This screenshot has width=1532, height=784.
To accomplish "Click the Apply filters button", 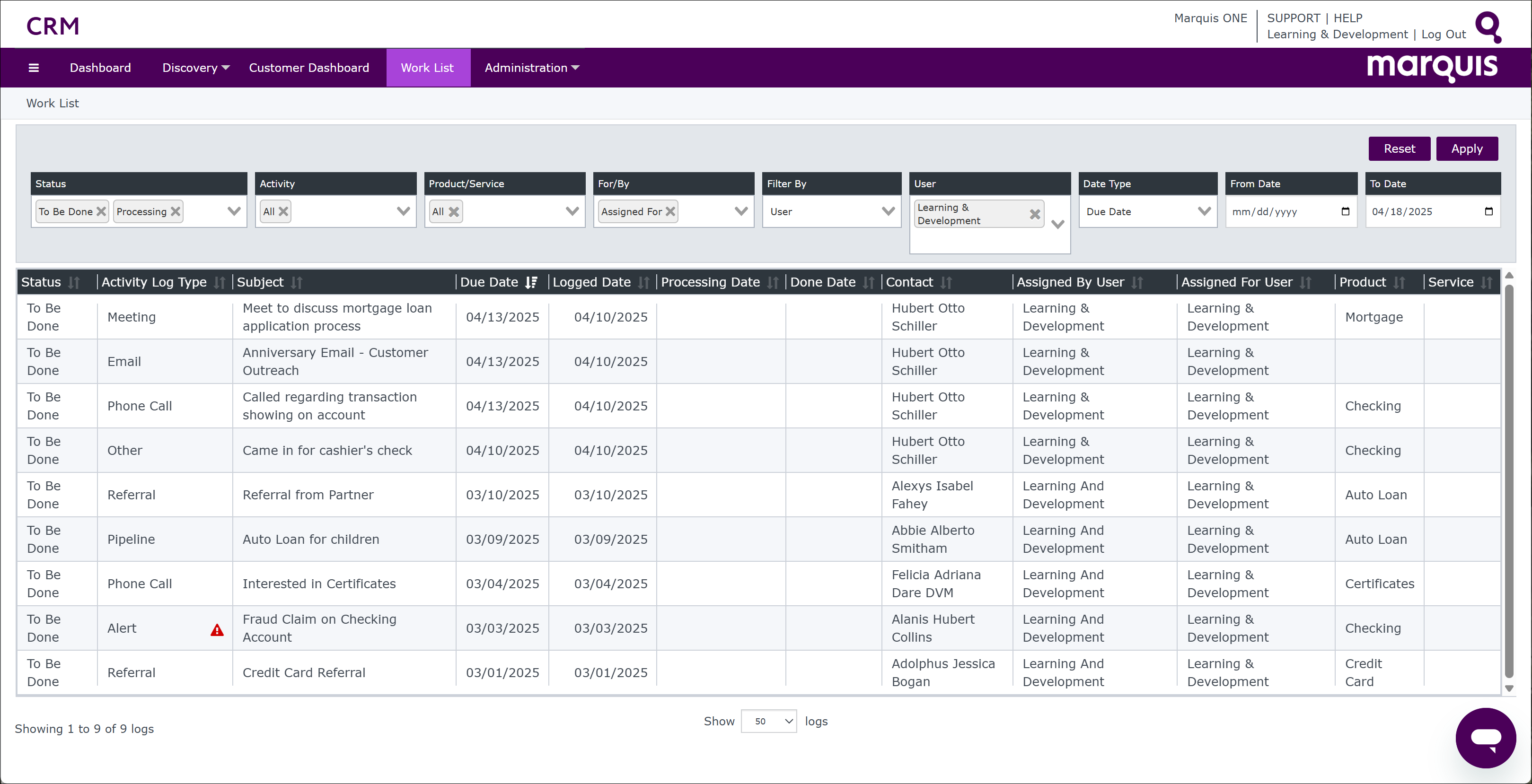I will tap(1467, 148).
